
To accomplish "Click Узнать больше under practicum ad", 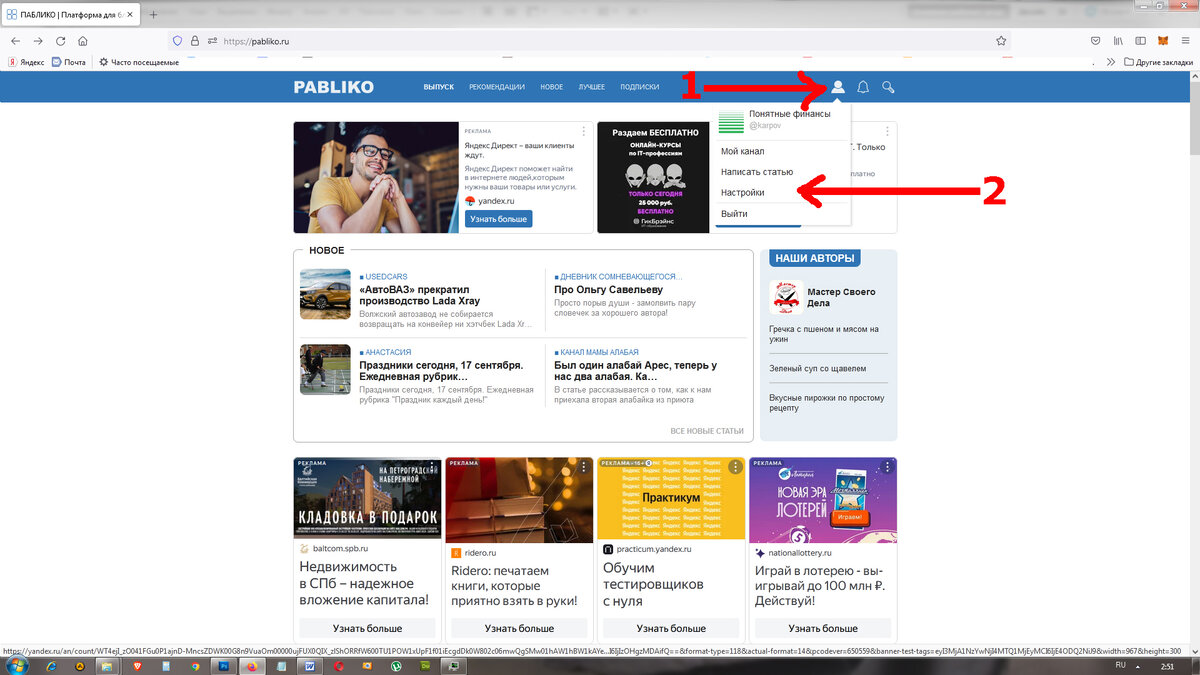I will click(x=671, y=628).
